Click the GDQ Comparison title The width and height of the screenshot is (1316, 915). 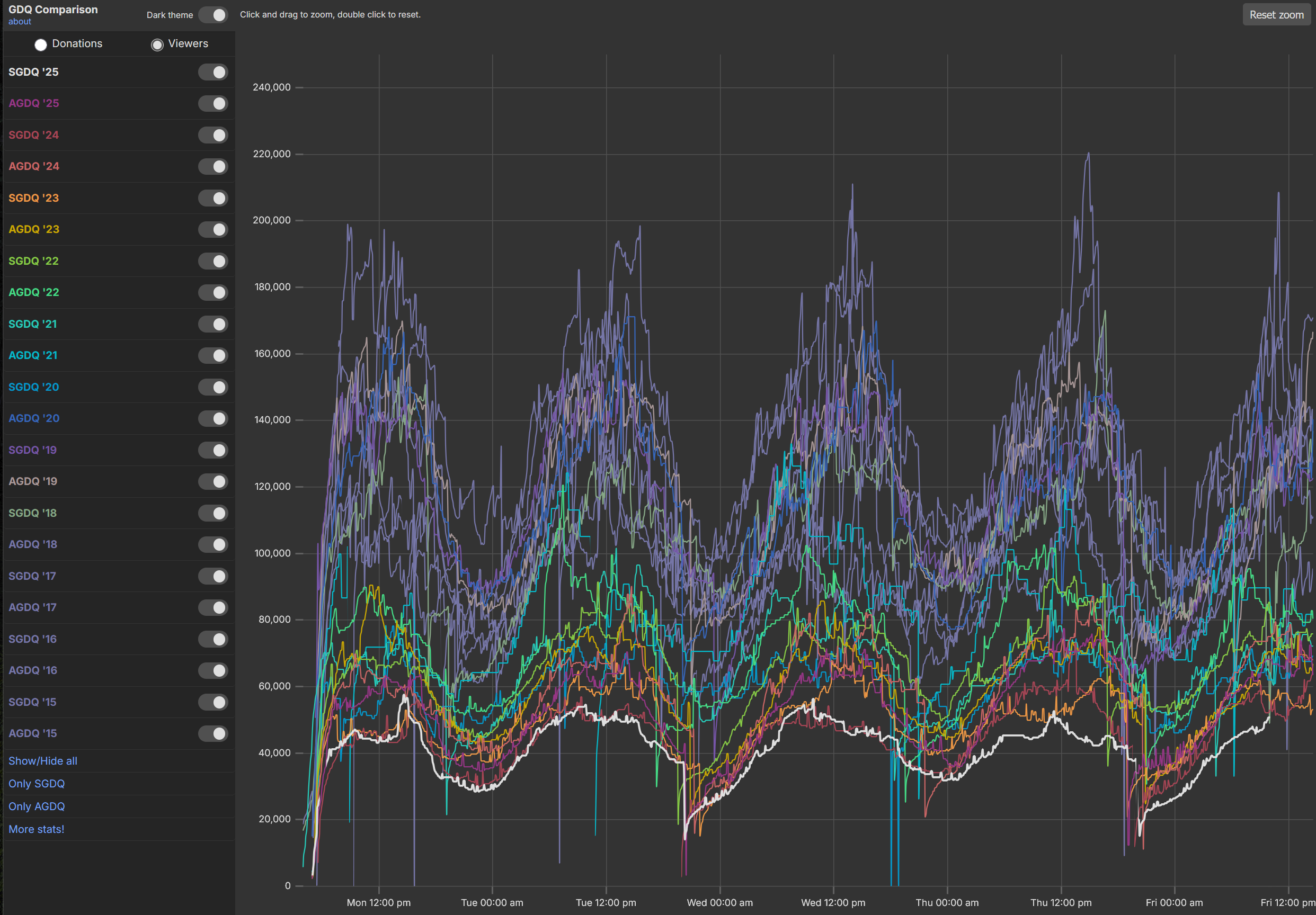tap(54, 10)
